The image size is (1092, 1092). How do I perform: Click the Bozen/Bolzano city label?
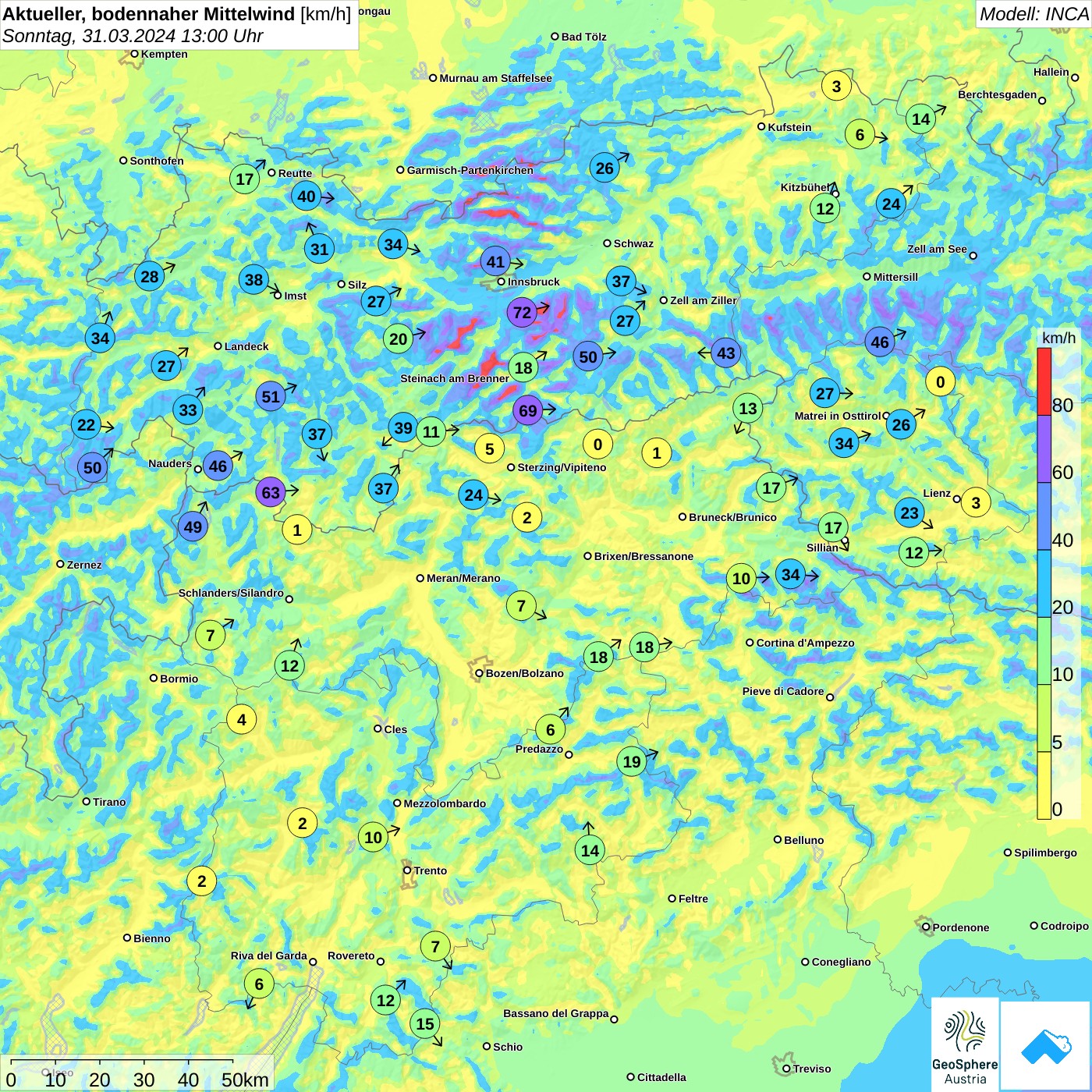[x=524, y=673]
